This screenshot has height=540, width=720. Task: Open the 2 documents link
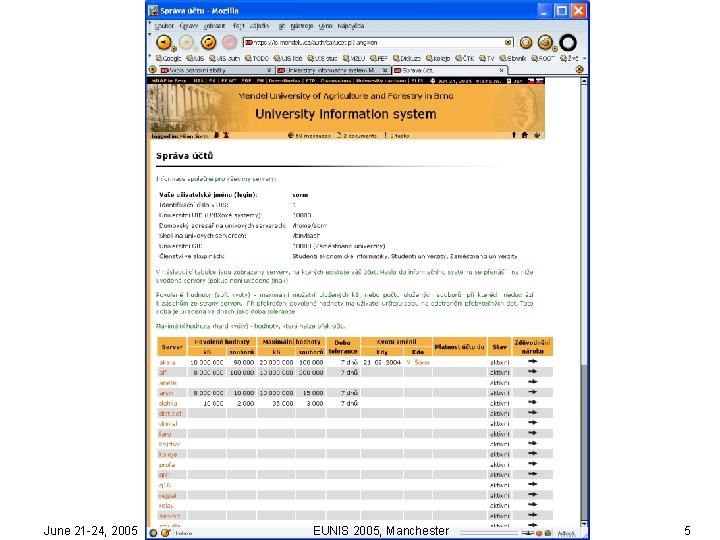tap(356, 135)
